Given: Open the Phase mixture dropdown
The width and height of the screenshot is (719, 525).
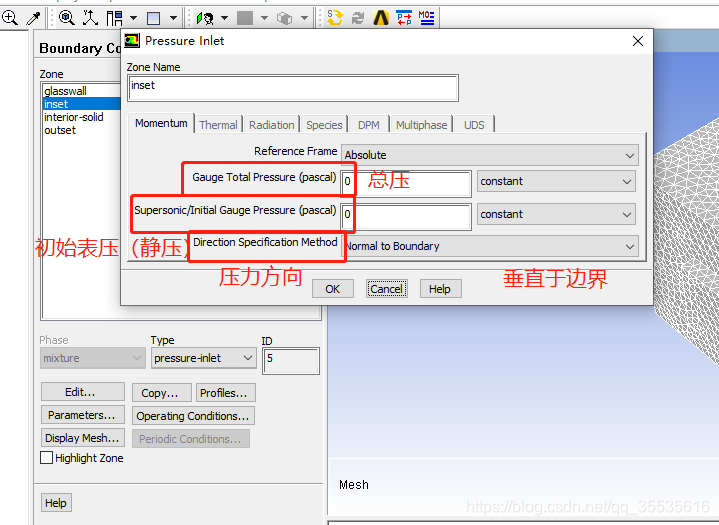Looking at the screenshot, I should pos(93,358).
